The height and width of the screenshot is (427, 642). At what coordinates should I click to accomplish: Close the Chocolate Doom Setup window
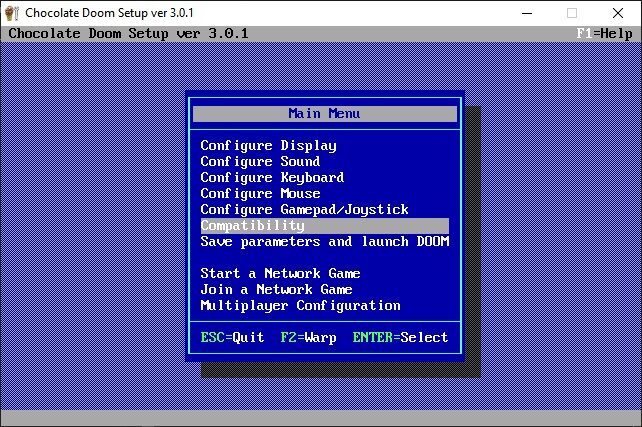pyautogui.click(x=618, y=13)
